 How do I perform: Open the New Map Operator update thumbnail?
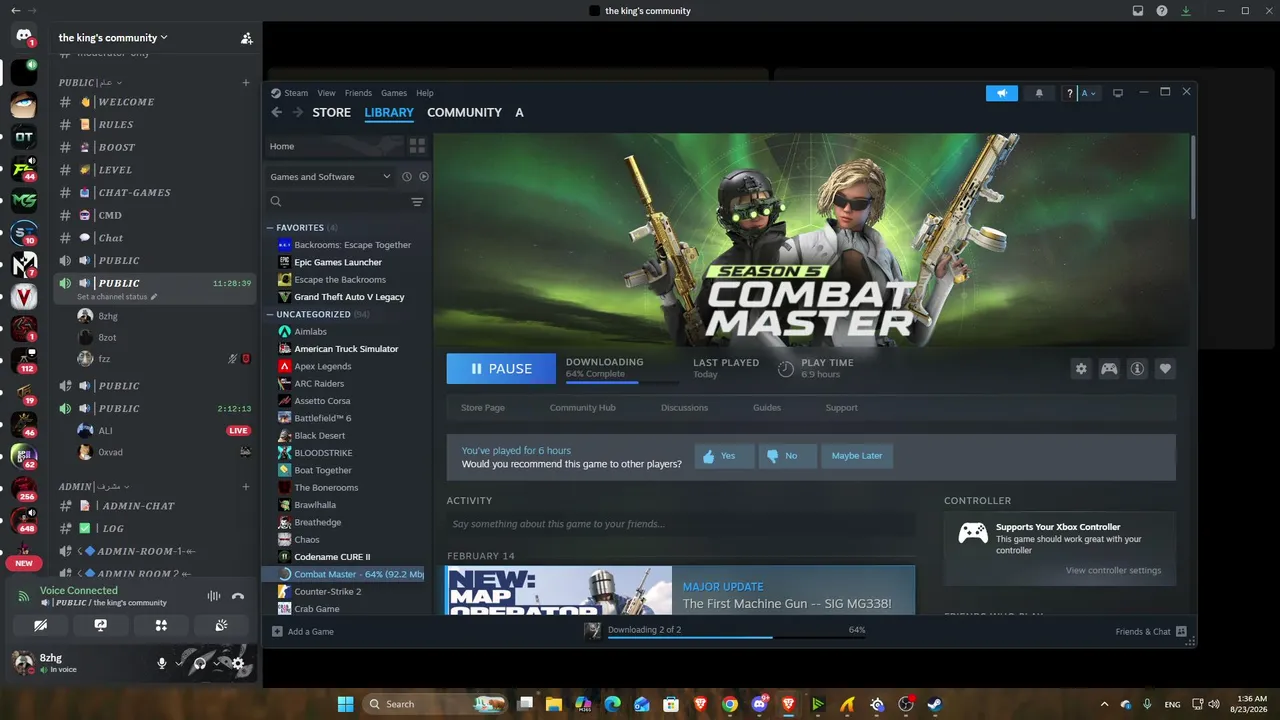click(x=559, y=591)
